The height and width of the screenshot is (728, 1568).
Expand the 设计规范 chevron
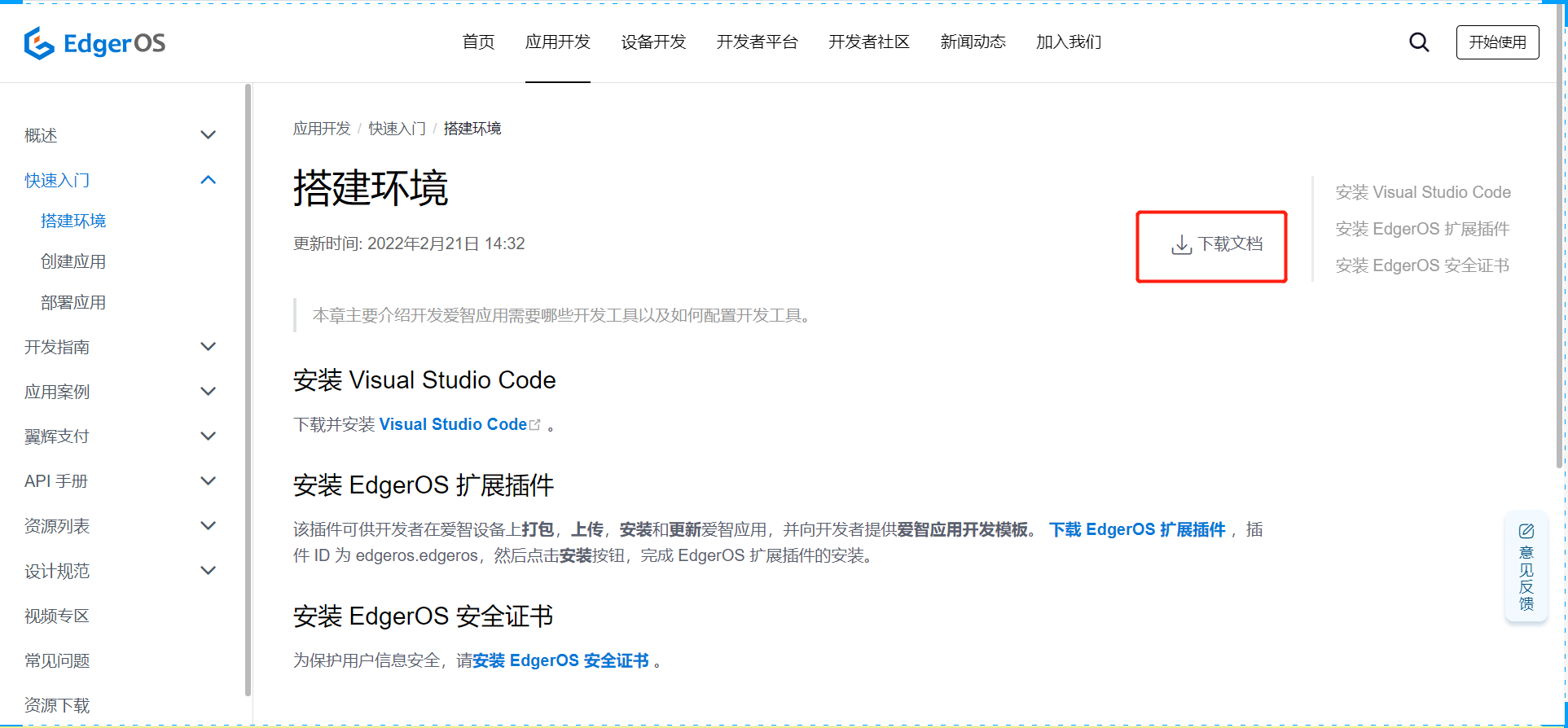click(x=209, y=571)
